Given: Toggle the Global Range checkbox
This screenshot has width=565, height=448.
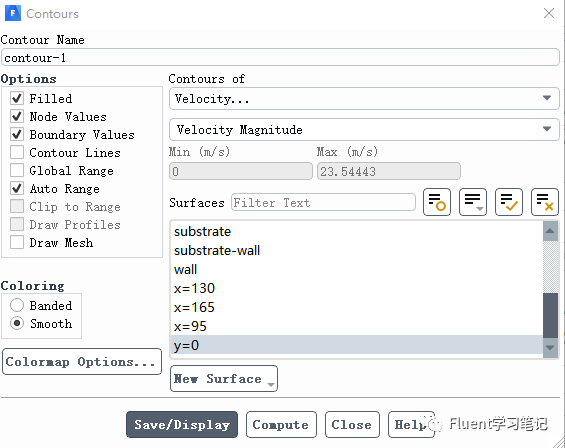Looking at the screenshot, I should coord(17,170).
